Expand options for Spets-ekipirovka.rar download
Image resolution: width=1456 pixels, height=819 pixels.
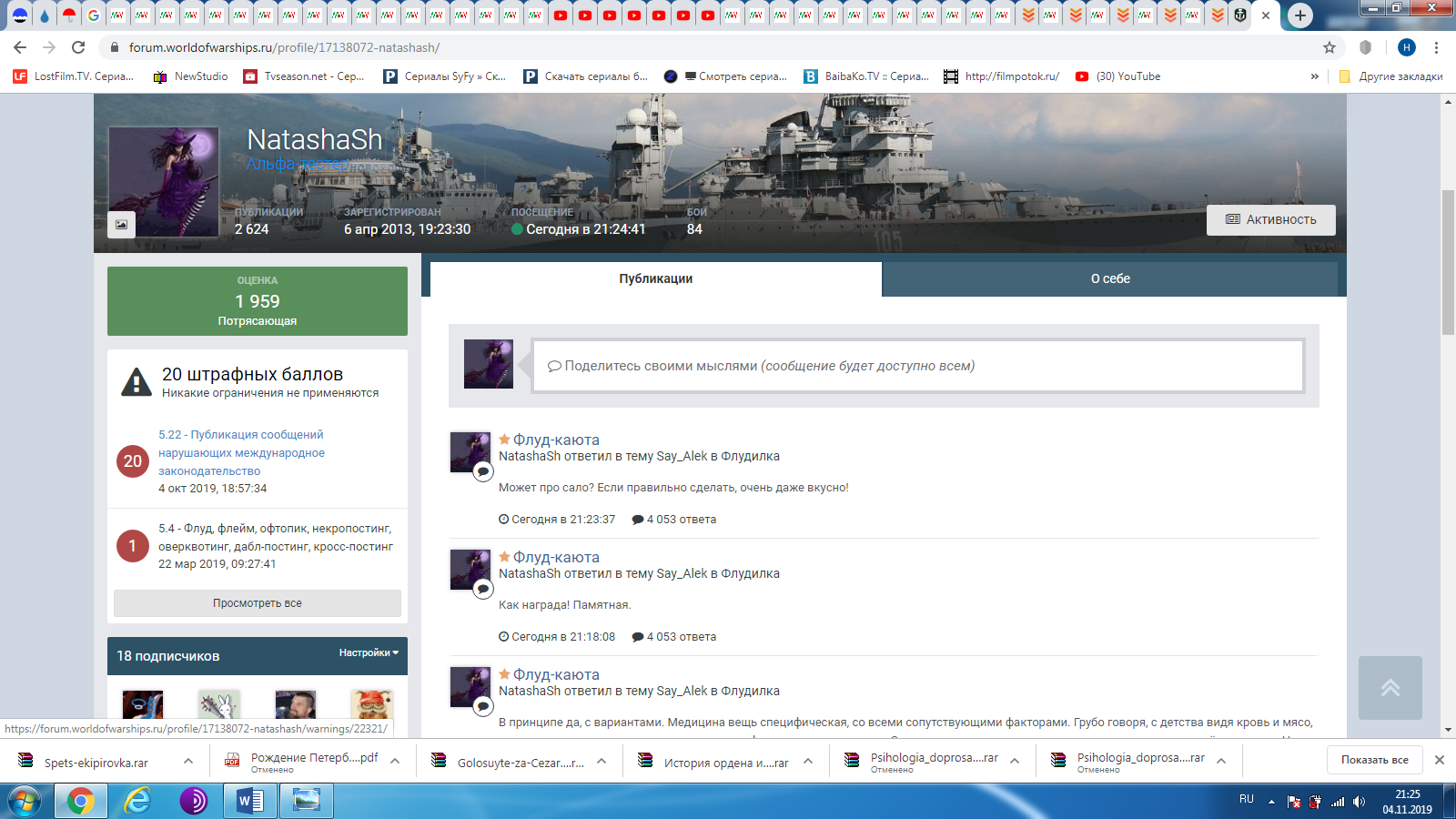pos(188,762)
